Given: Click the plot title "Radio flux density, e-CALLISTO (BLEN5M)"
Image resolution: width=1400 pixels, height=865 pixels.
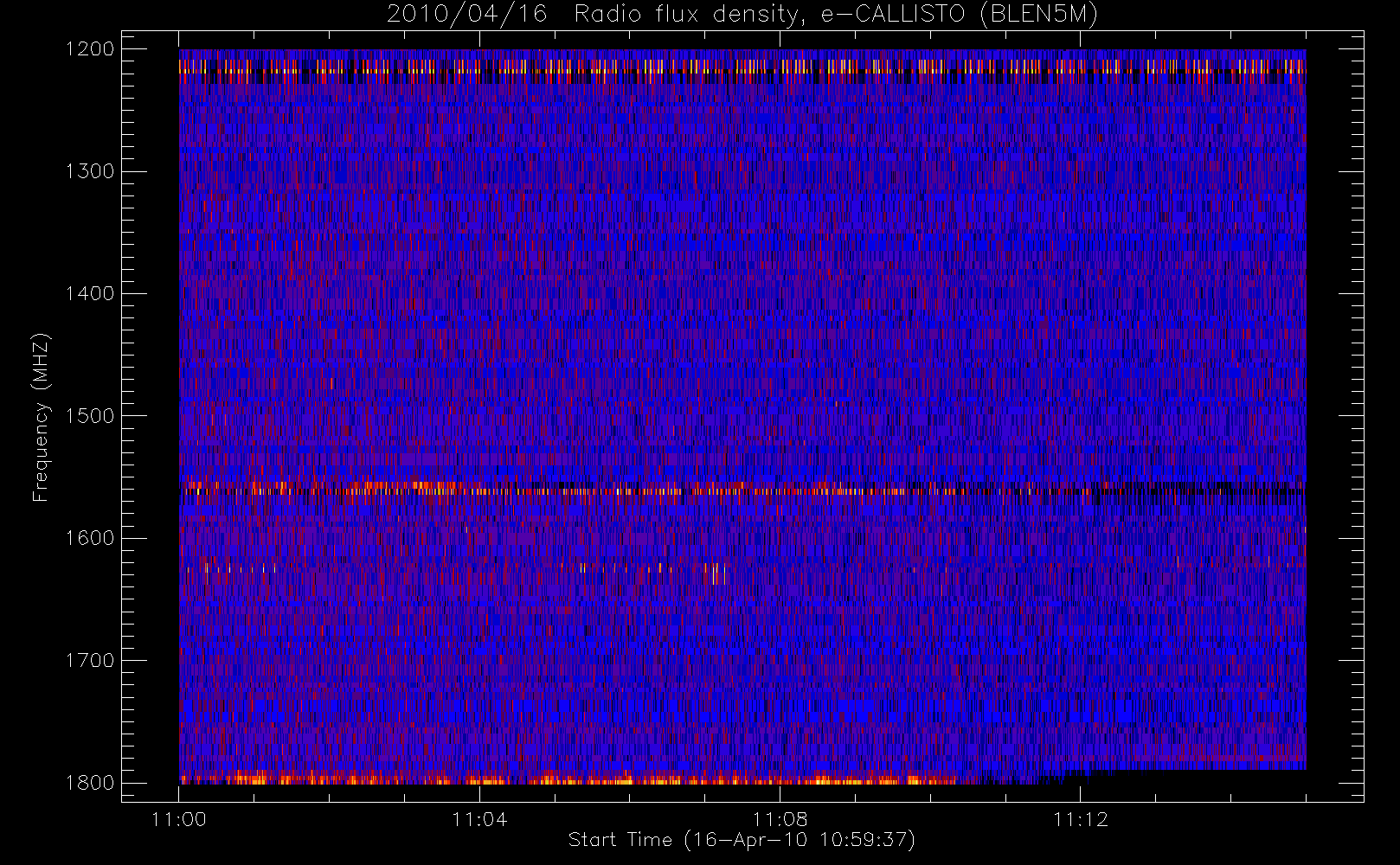Looking at the screenshot, I should coord(836,15).
